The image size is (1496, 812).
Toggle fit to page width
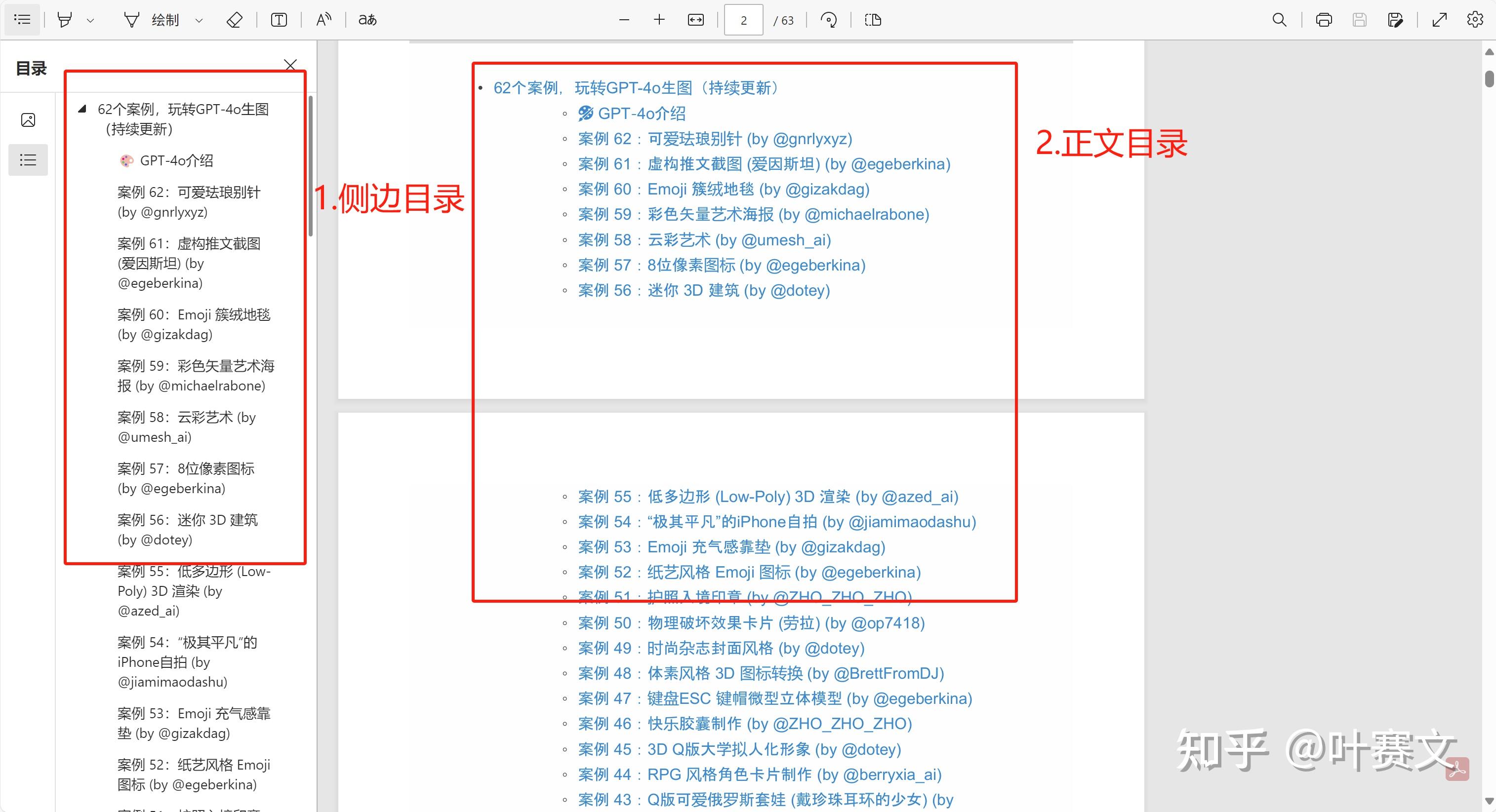click(696, 19)
